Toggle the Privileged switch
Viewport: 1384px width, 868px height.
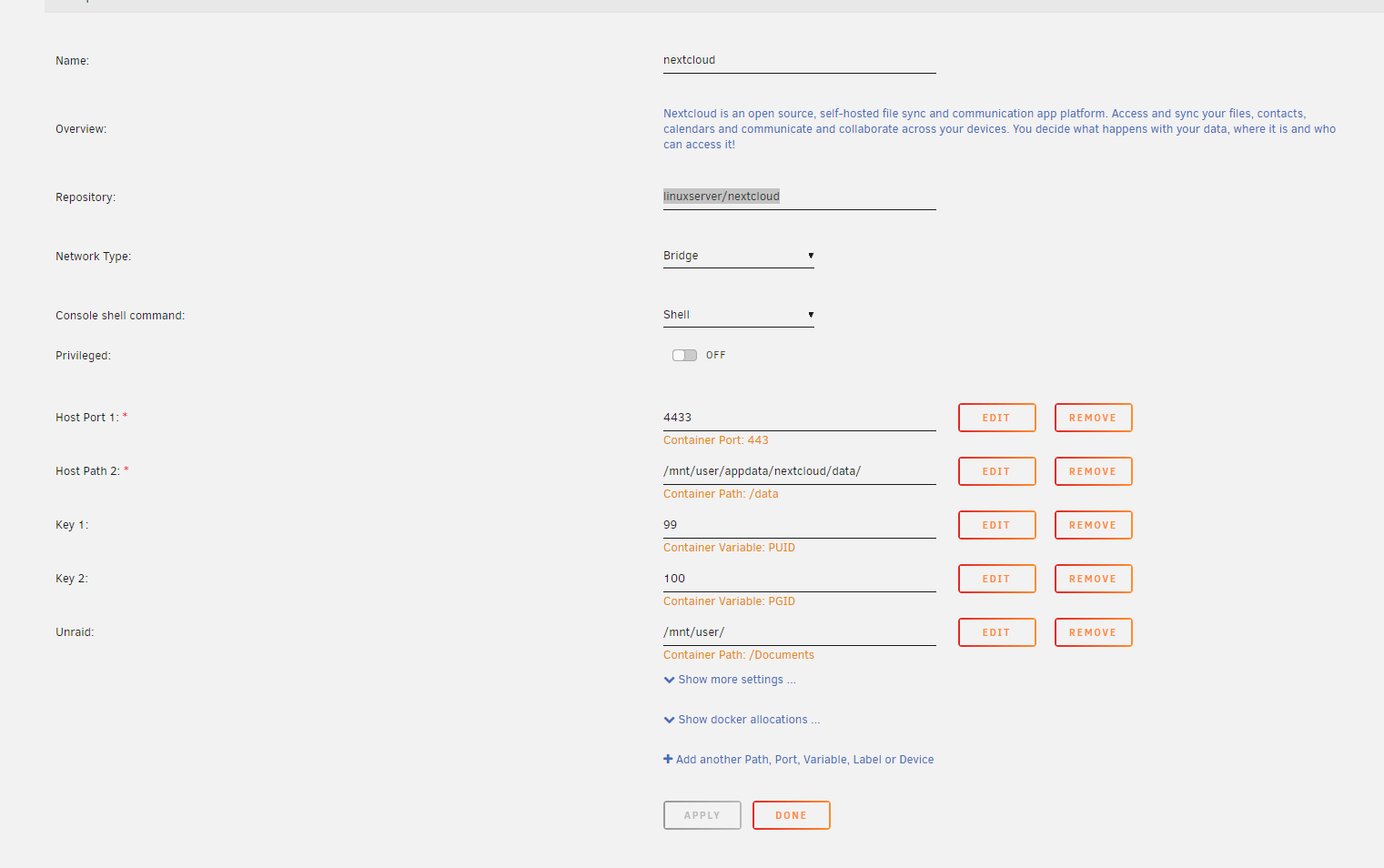click(x=684, y=356)
